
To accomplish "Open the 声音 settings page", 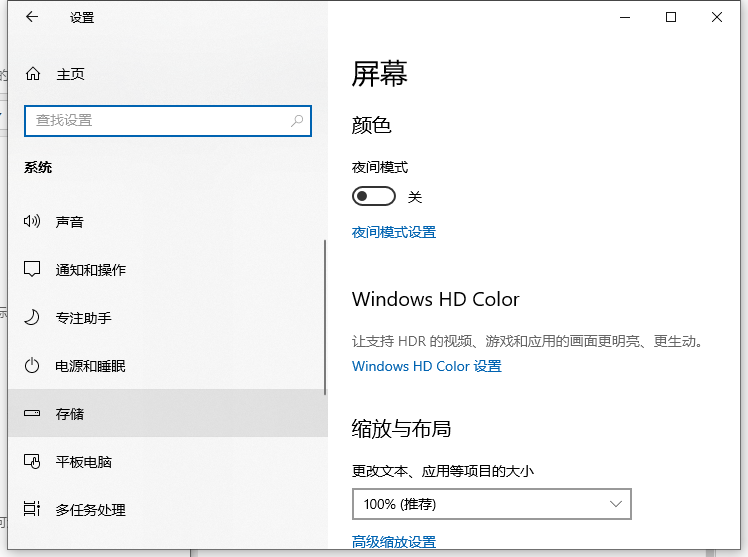I will tap(70, 222).
